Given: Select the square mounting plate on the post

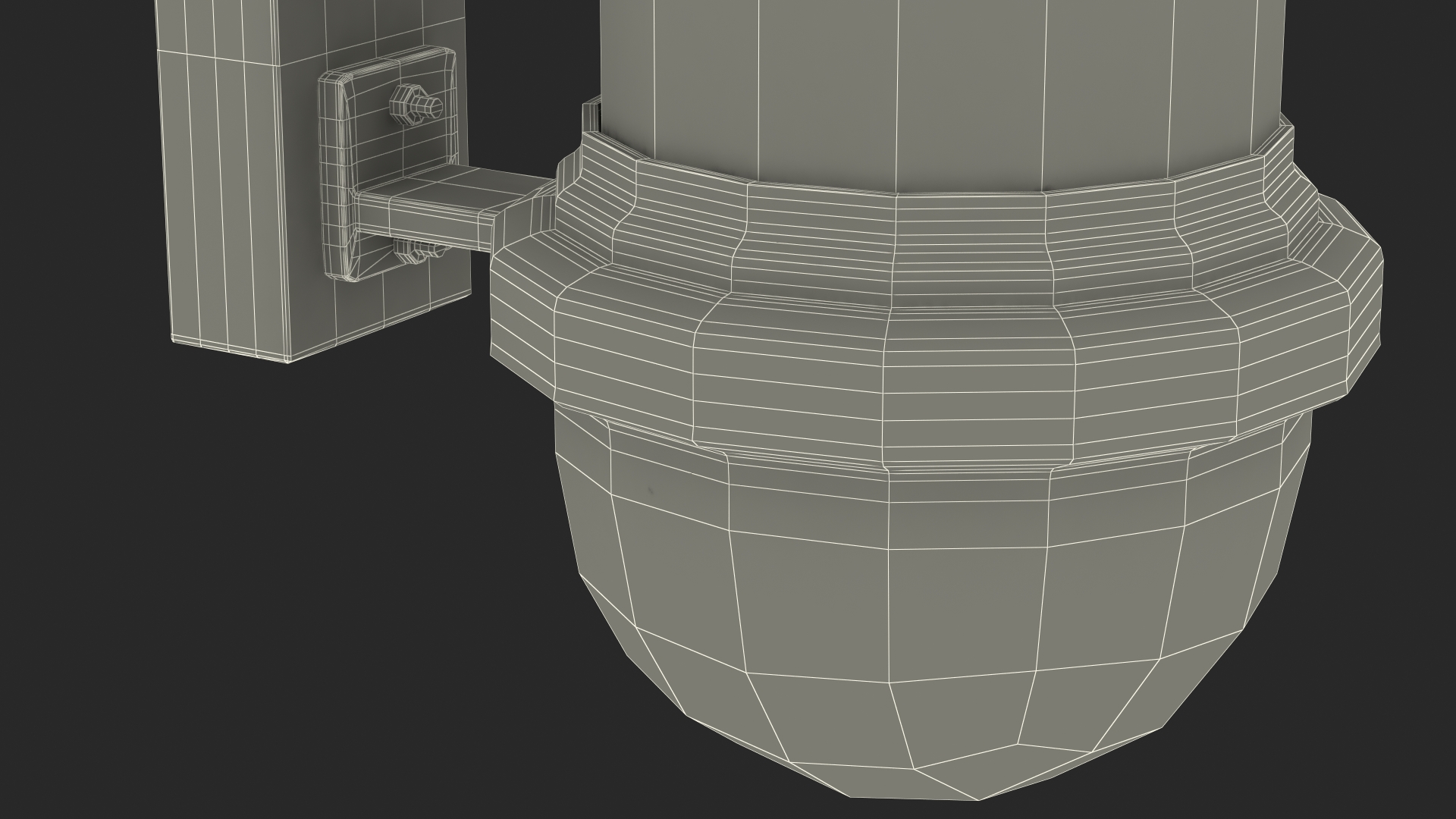Looking at the screenshot, I should coord(388,163).
